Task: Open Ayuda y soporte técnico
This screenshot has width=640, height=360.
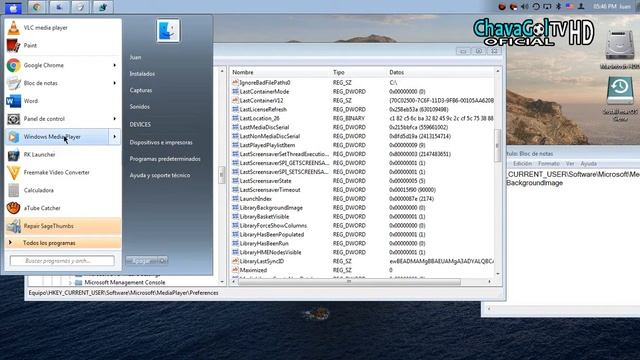Action: click(x=160, y=175)
